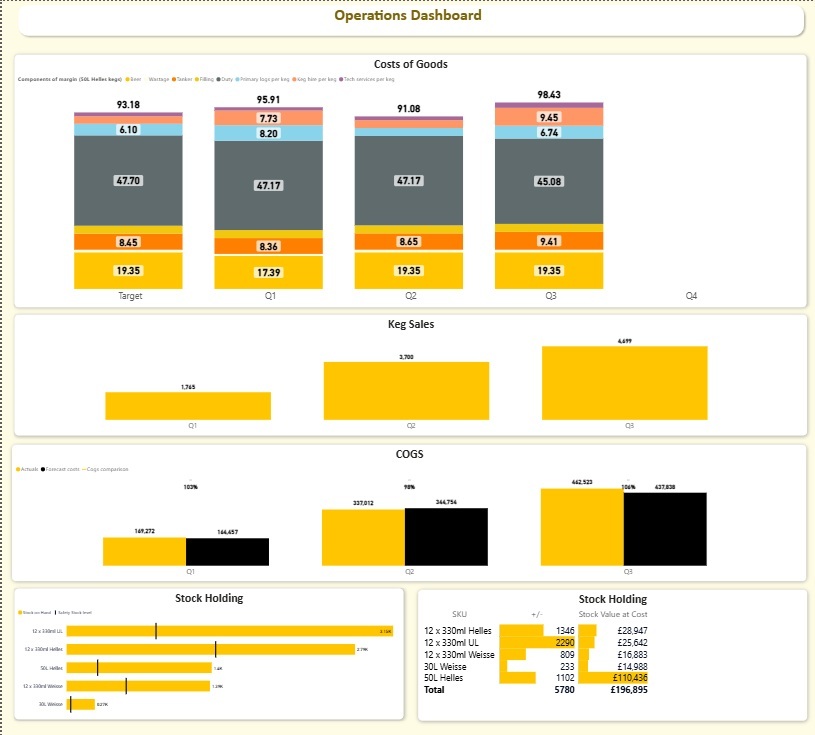This screenshot has width=815, height=735.
Task: Click the 17.39 Beer segment in Q1
Action: point(268,272)
